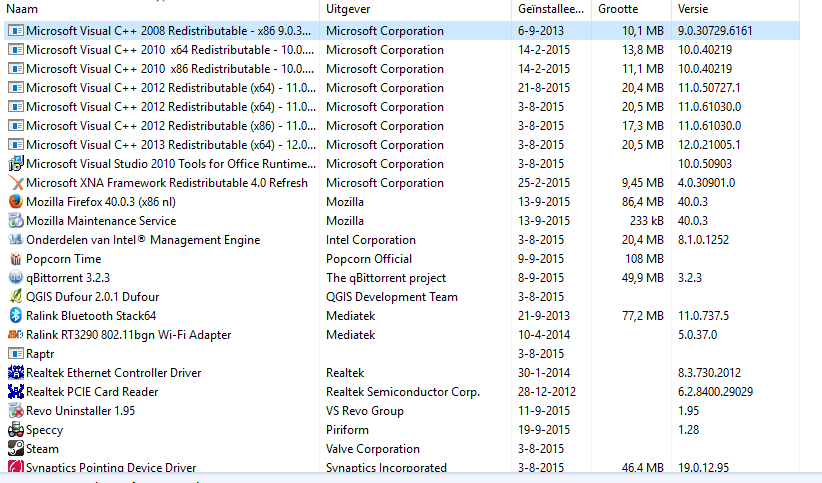Click the Realtek PCIE Card Reader icon

coord(16,392)
